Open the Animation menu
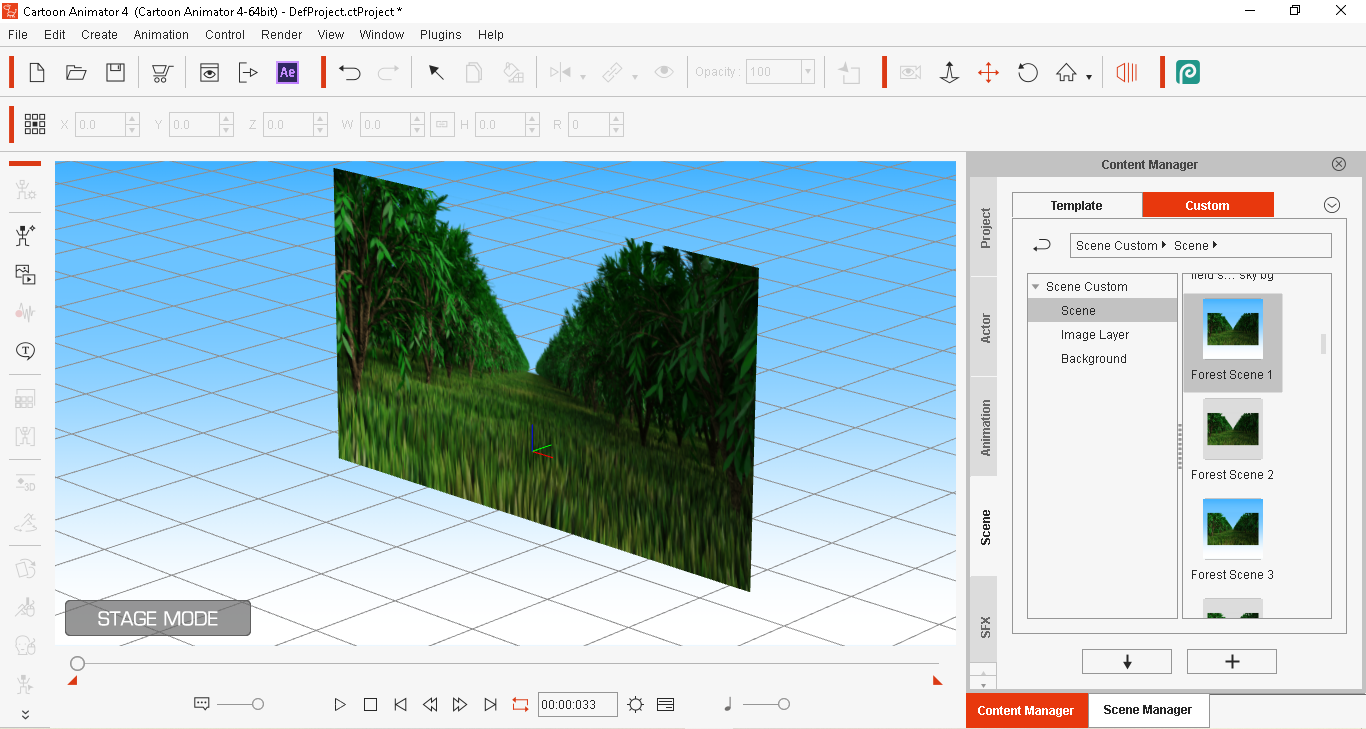The width and height of the screenshot is (1366, 729). pos(161,34)
